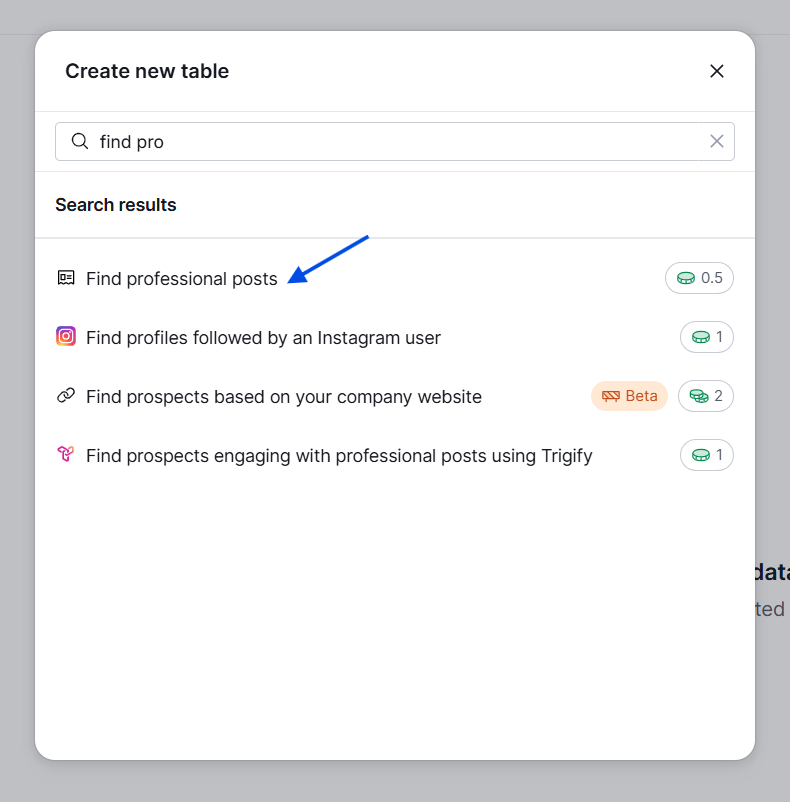Click the 1 credit badge on Instagram row

point(707,337)
